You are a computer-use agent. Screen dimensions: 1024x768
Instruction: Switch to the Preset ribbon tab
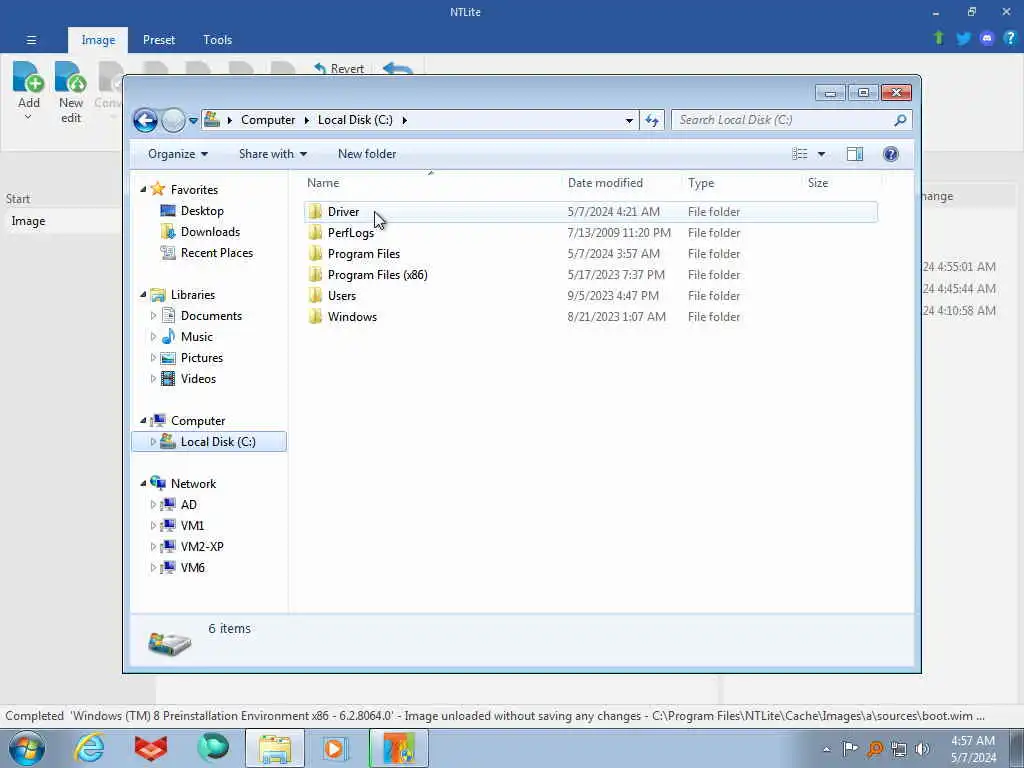point(159,40)
